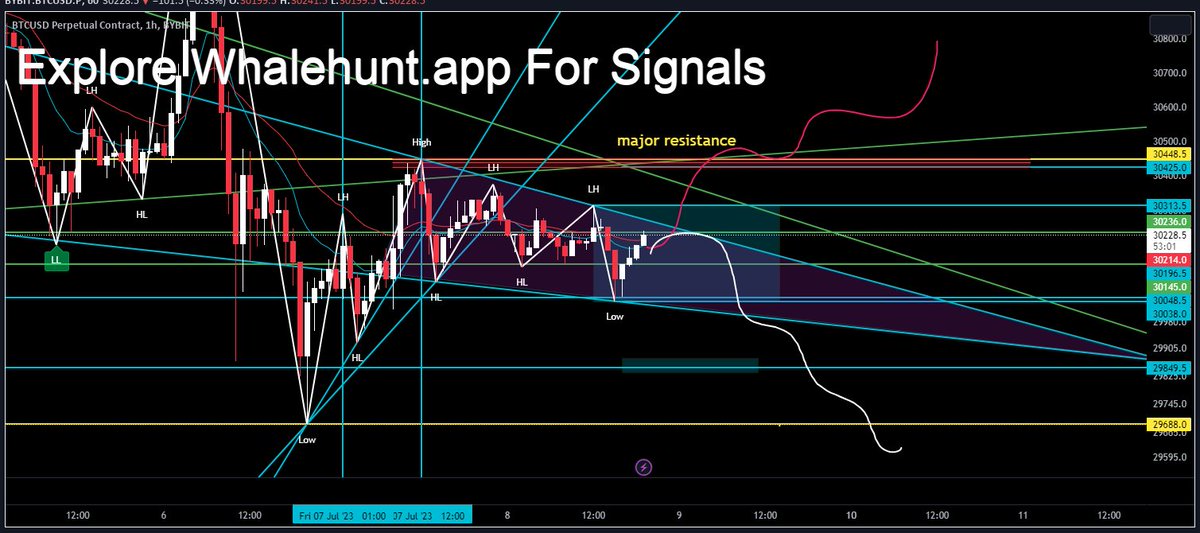Click the red 30214.0 price label
The height and width of the screenshot is (533, 1200).
[x=1169, y=258]
